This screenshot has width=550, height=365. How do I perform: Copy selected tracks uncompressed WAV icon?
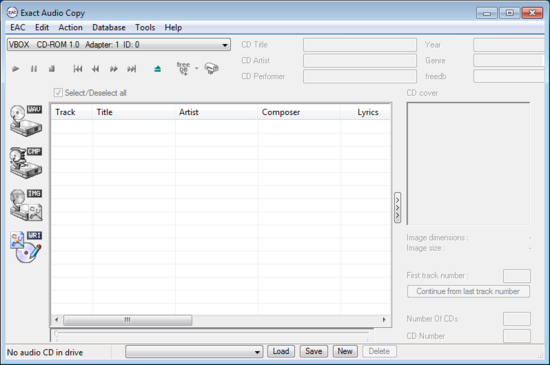(x=26, y=120)
